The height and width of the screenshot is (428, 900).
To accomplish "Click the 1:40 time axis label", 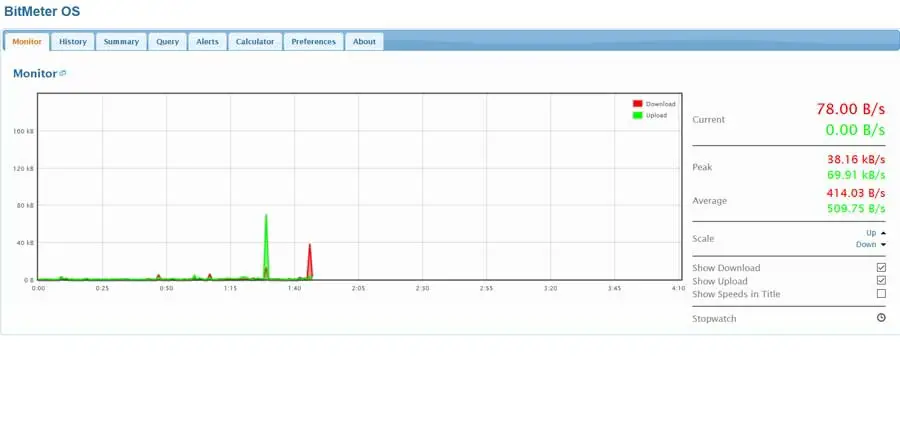I will click(x=294, y=288).
